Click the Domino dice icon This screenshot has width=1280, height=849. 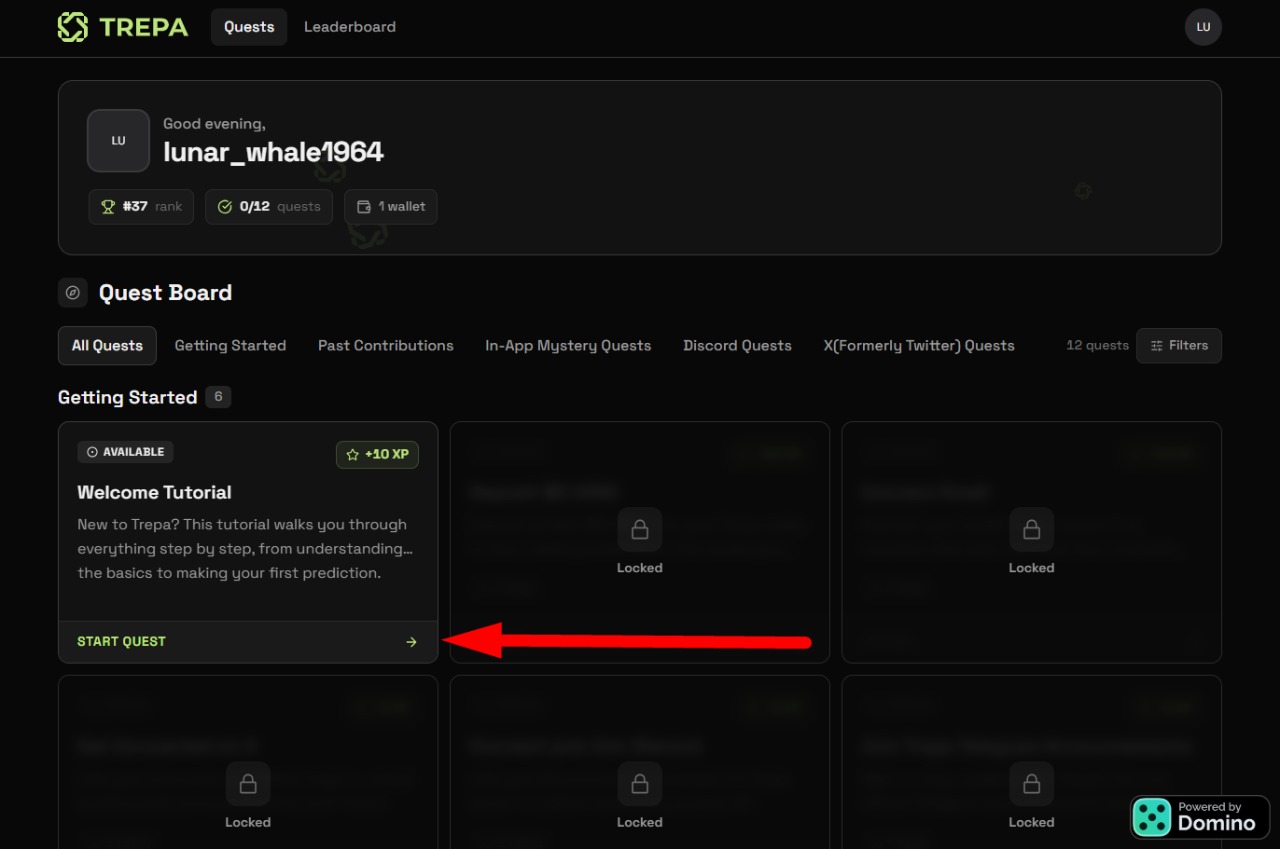pos(1151,817)
